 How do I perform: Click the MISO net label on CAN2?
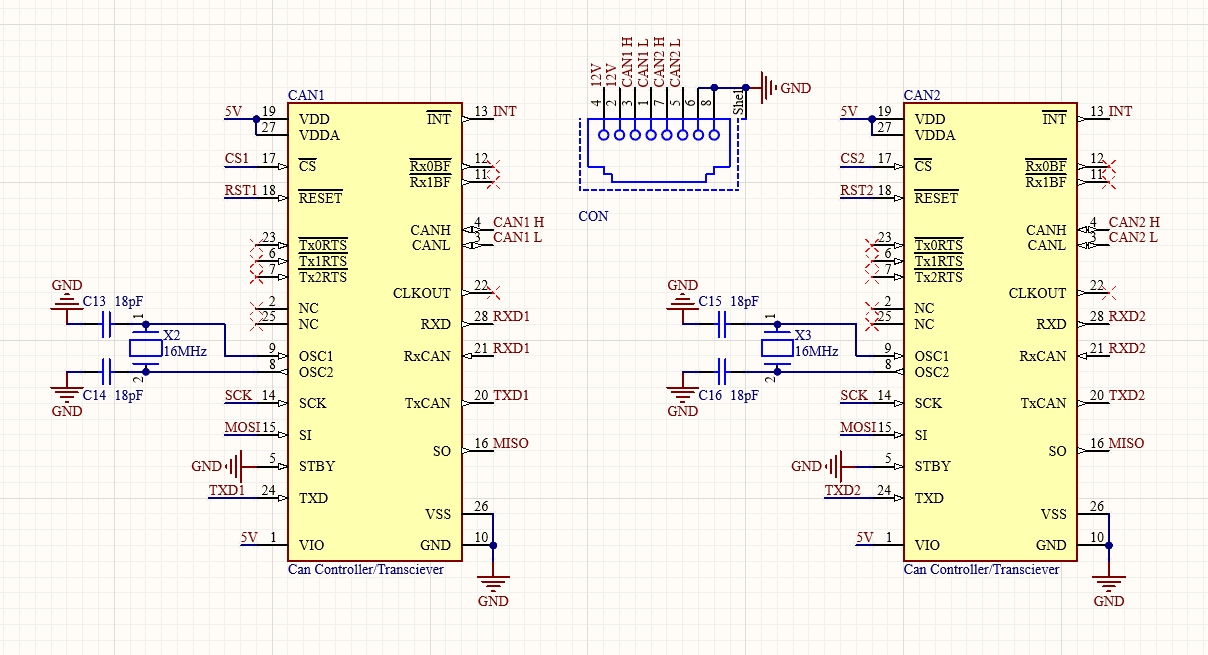click(x=1127, y=443)
